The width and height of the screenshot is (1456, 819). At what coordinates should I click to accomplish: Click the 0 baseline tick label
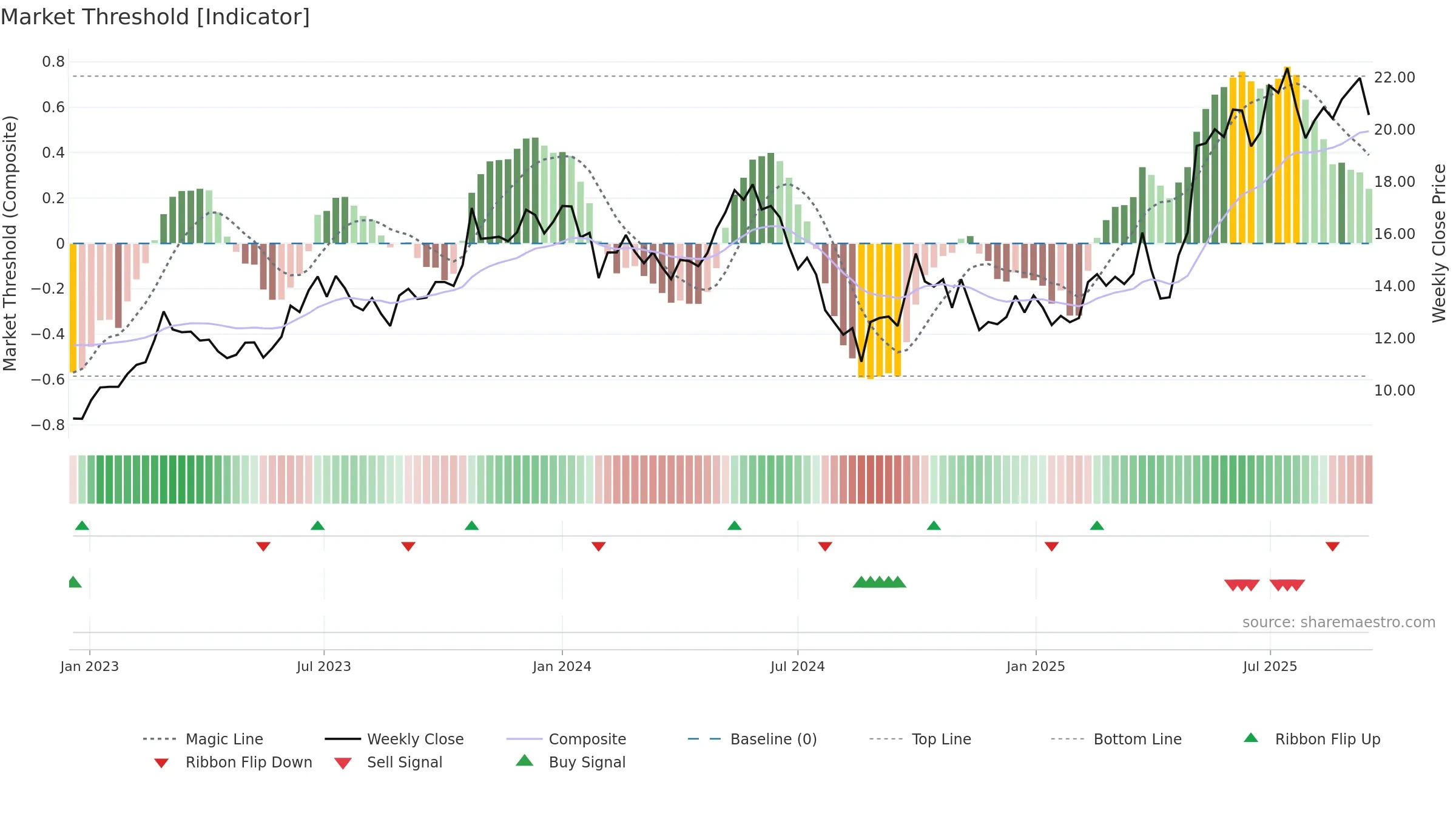(x=60, y=244)
